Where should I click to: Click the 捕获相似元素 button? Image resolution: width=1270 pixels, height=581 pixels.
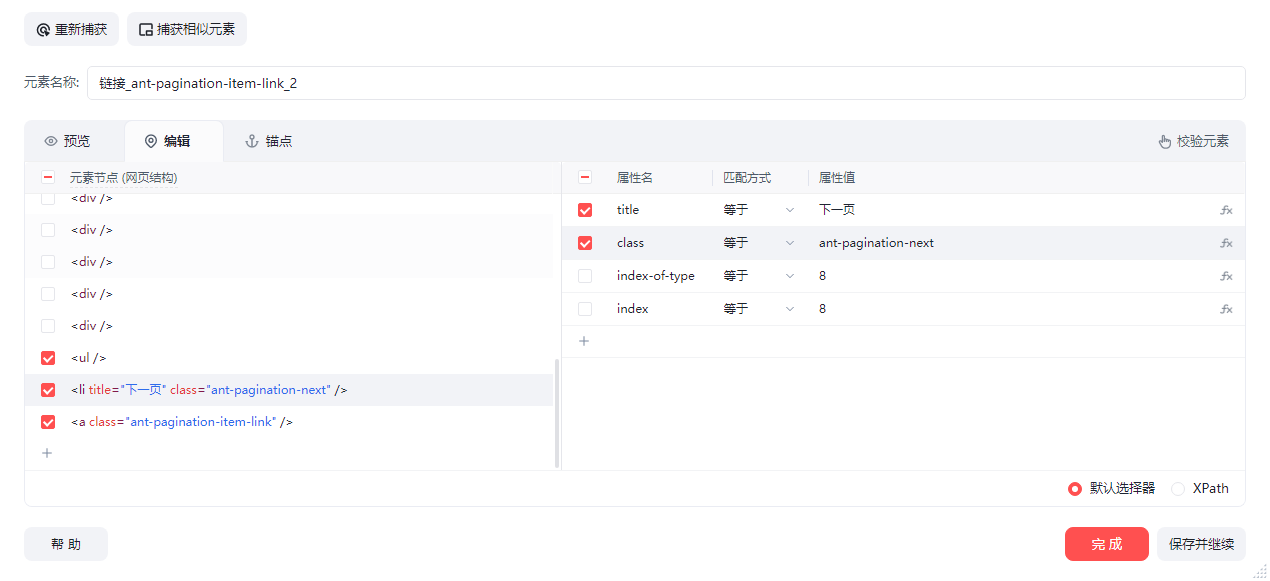187,29
